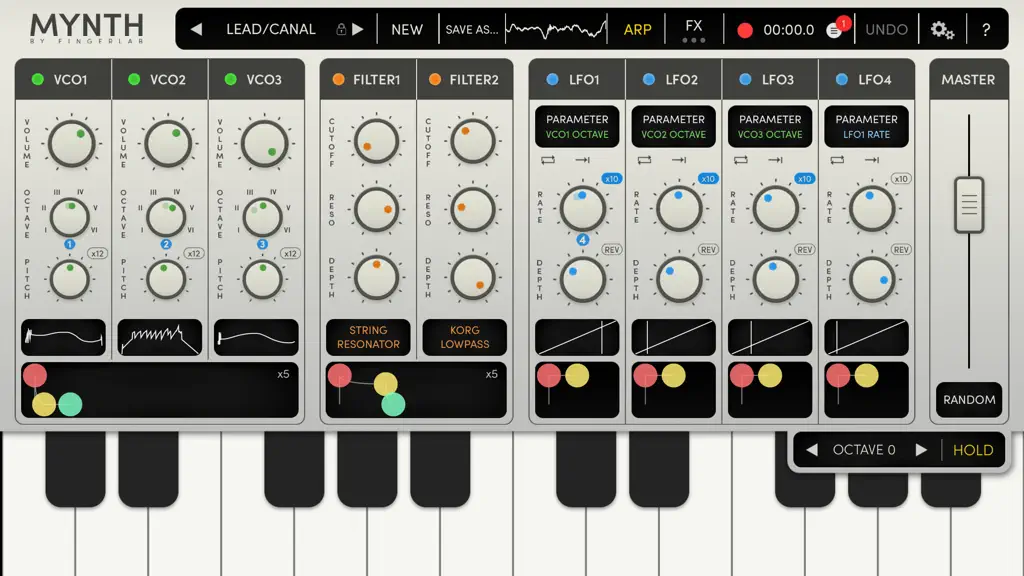This screenshot has height=576, width=1024.
Task: Click the red record button
Action: pos(744,30)
